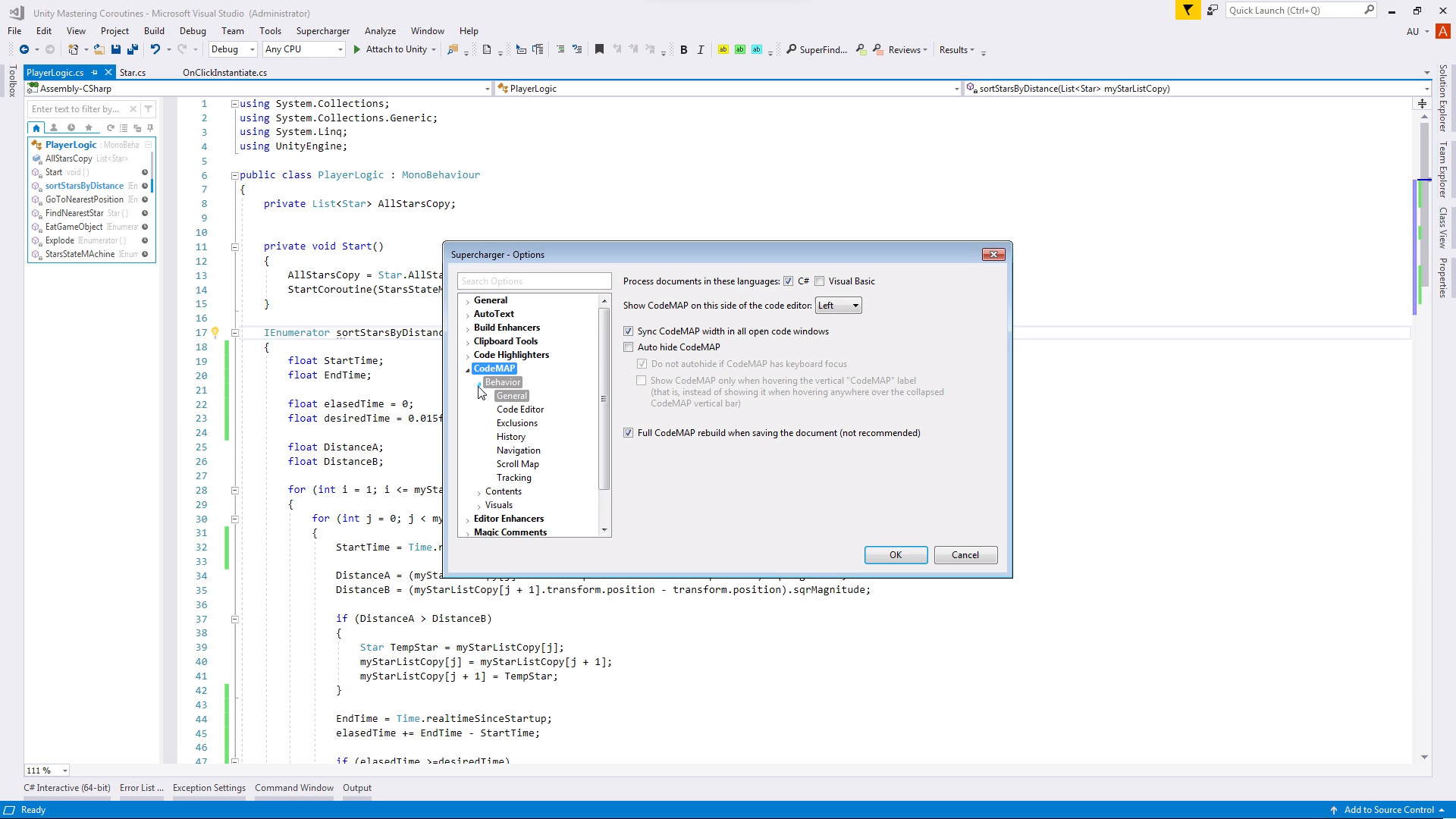Toggle bold formatting in the toolbar
This screenshot has height=819, width=1456.
684,49
